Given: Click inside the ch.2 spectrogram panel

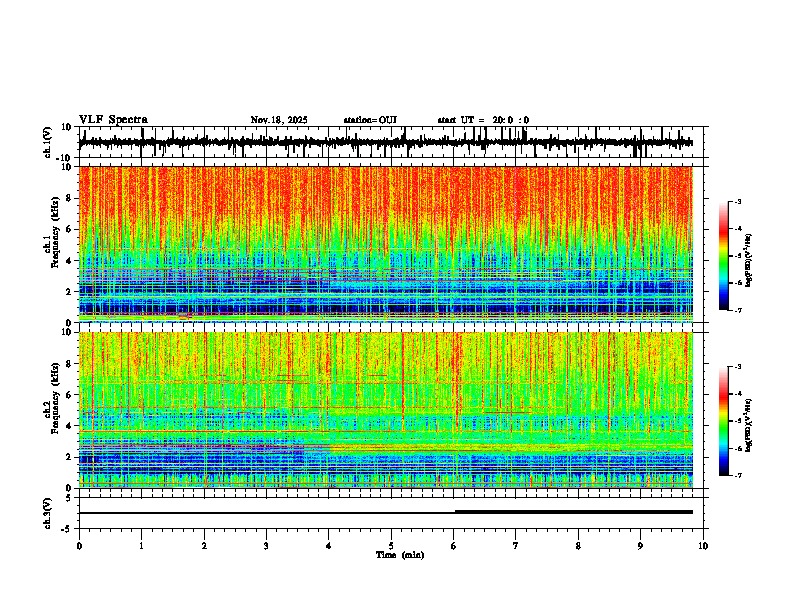Looking at the screenshot, I should tap(385, 410).
